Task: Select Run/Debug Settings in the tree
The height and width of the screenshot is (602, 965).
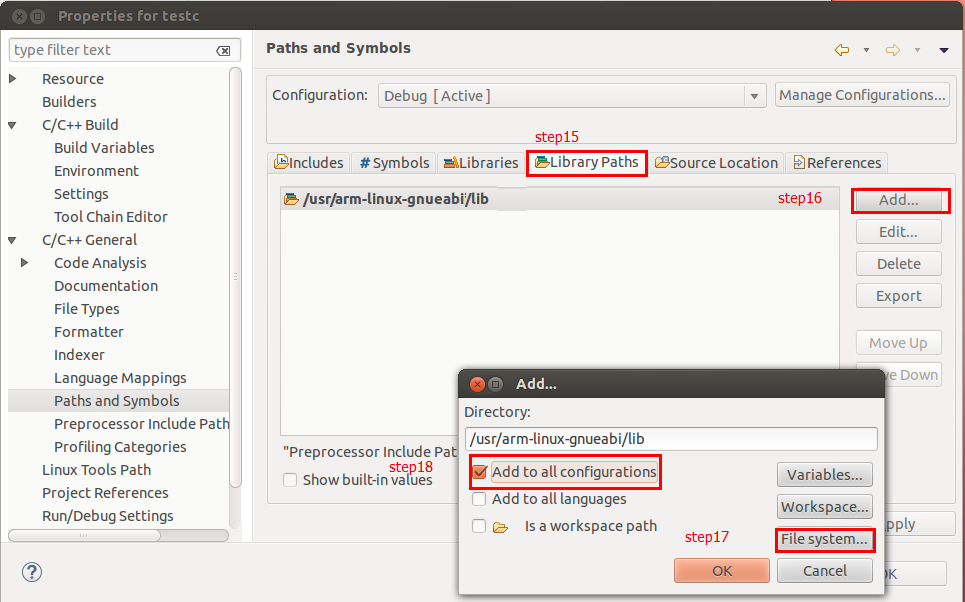Action: coord(107,516)
